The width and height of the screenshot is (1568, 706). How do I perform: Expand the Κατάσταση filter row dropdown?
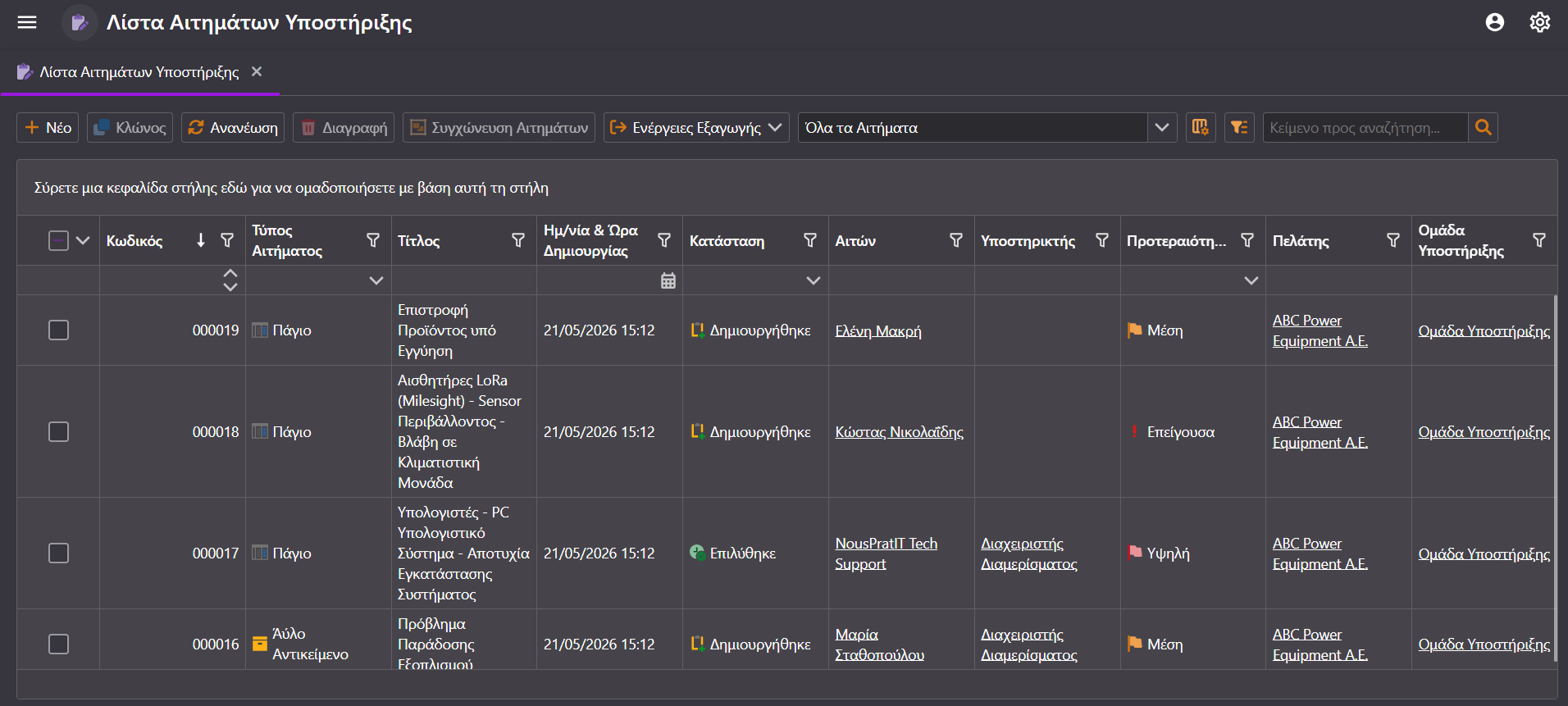814,280
